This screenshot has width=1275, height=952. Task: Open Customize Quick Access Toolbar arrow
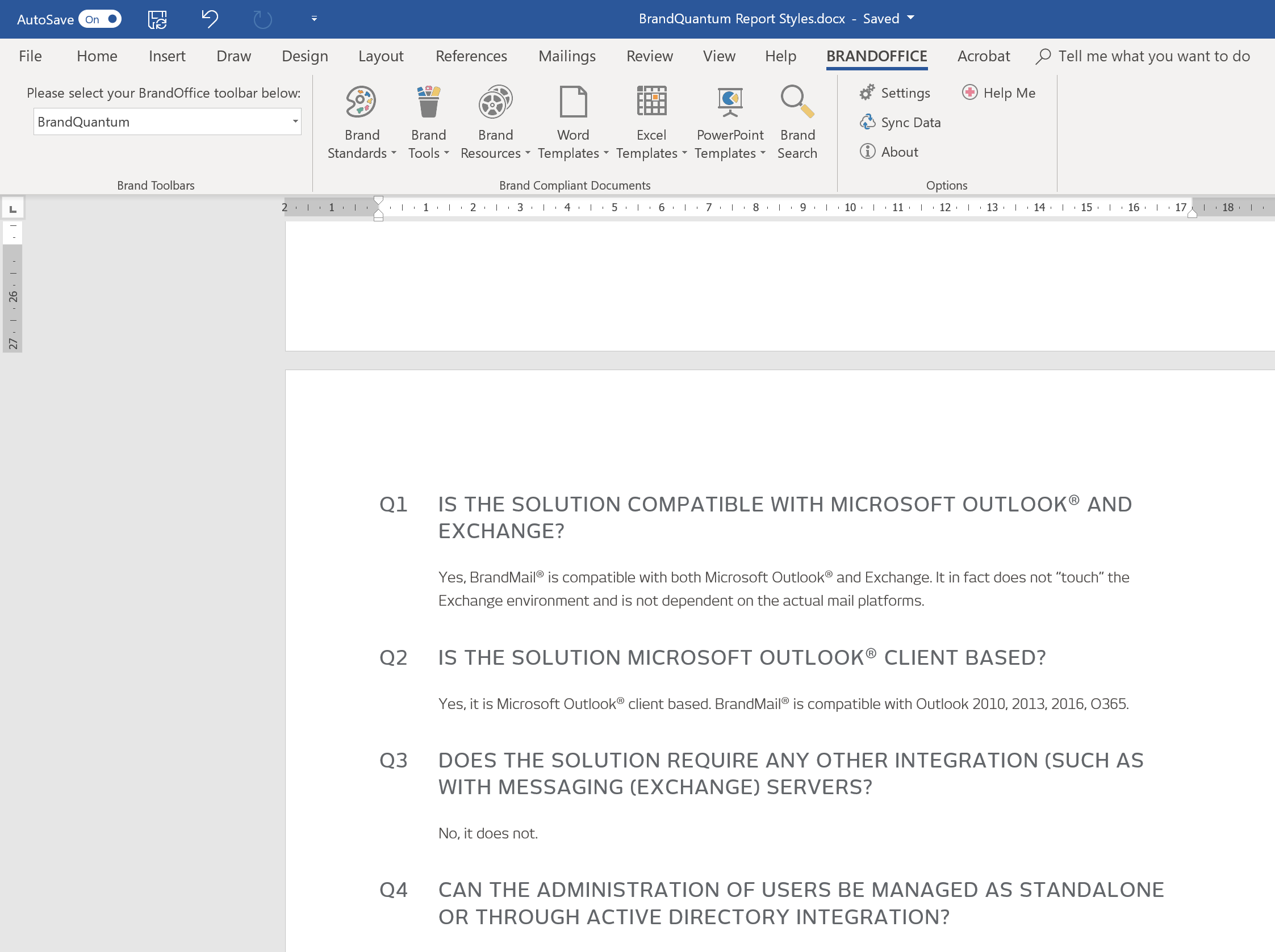pos(314,19)
